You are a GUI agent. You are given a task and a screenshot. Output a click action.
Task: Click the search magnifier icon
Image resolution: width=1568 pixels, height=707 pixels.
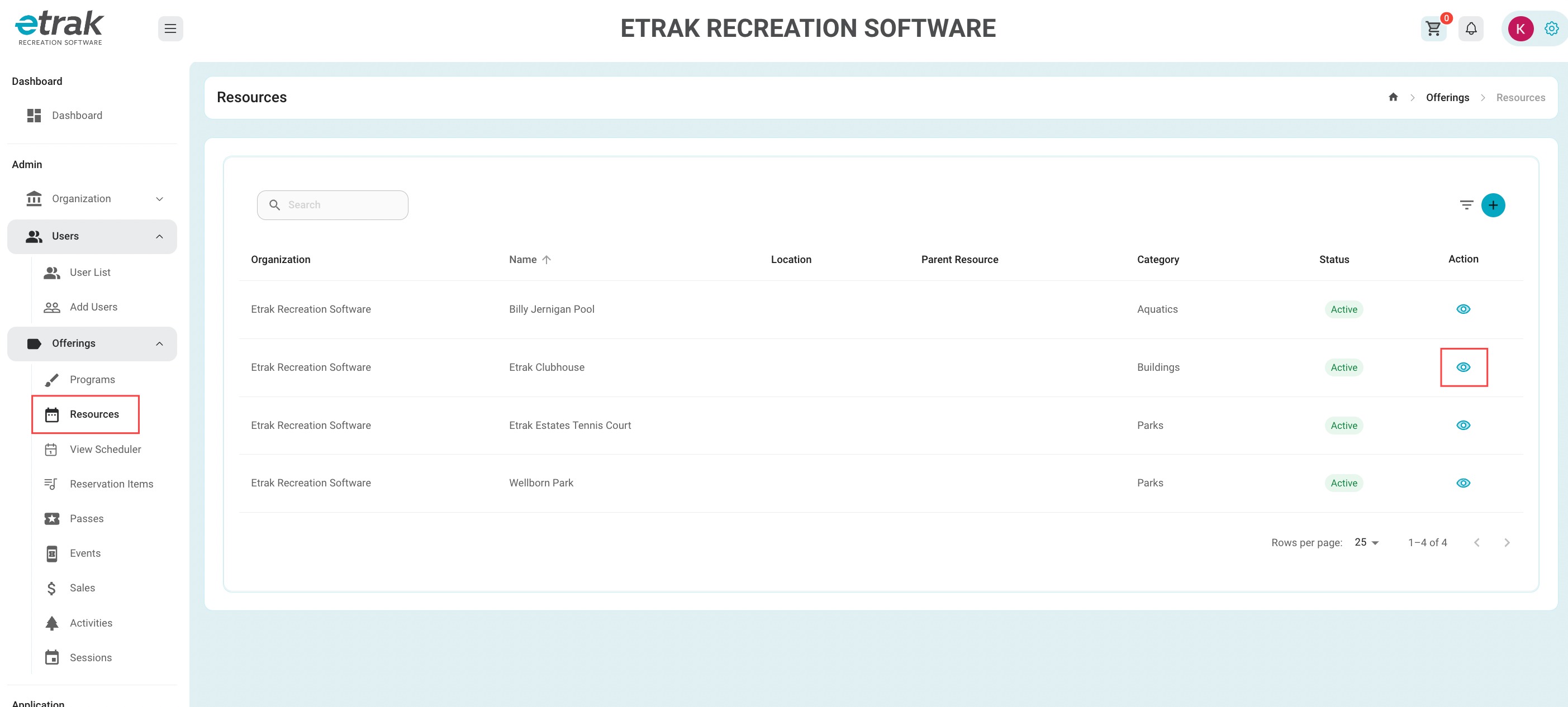coord(274,205)
